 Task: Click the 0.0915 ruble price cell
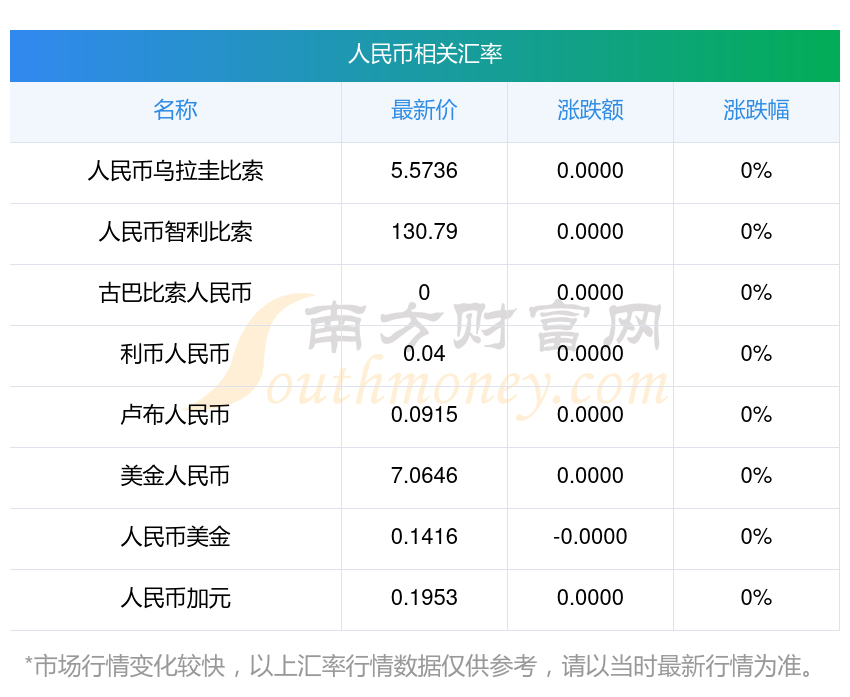[x=424, y=415]
